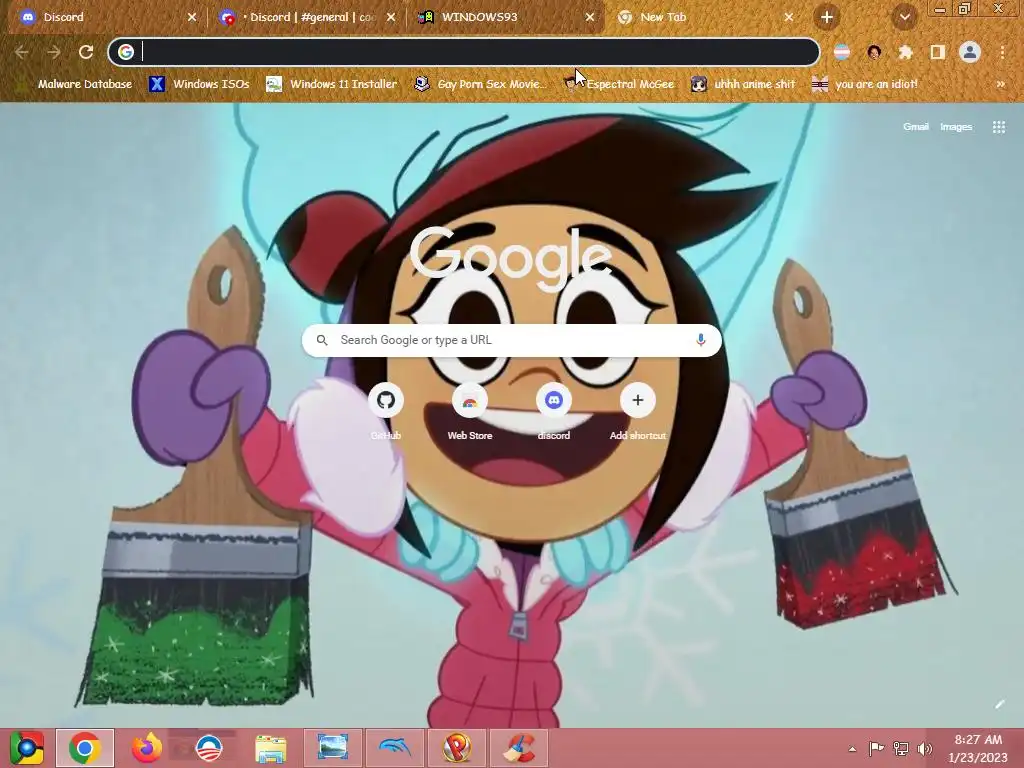This screenshot has width=1024, height=768.
Task: Show hidden system tray icons
Action: (852, 749)
